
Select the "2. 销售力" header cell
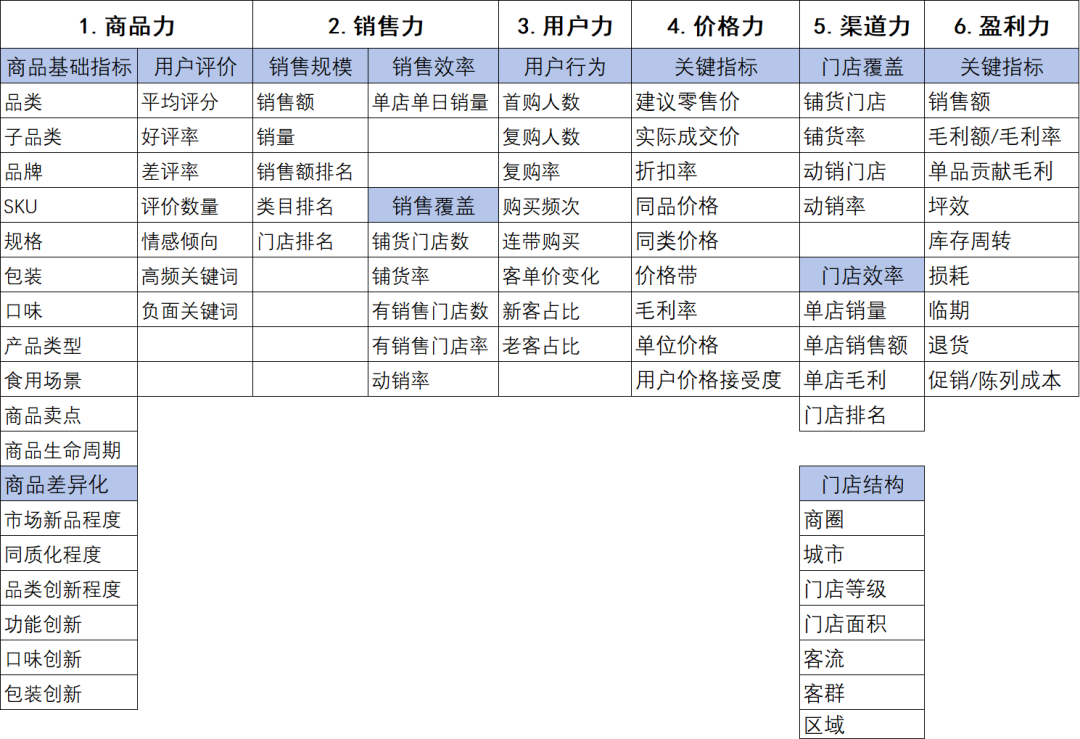pos(375,25)
